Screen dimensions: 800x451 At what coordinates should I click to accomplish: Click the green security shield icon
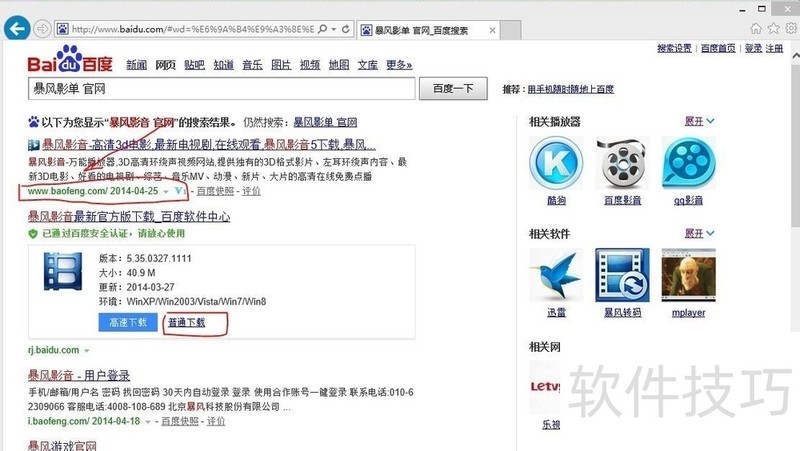tap(33, 234)
